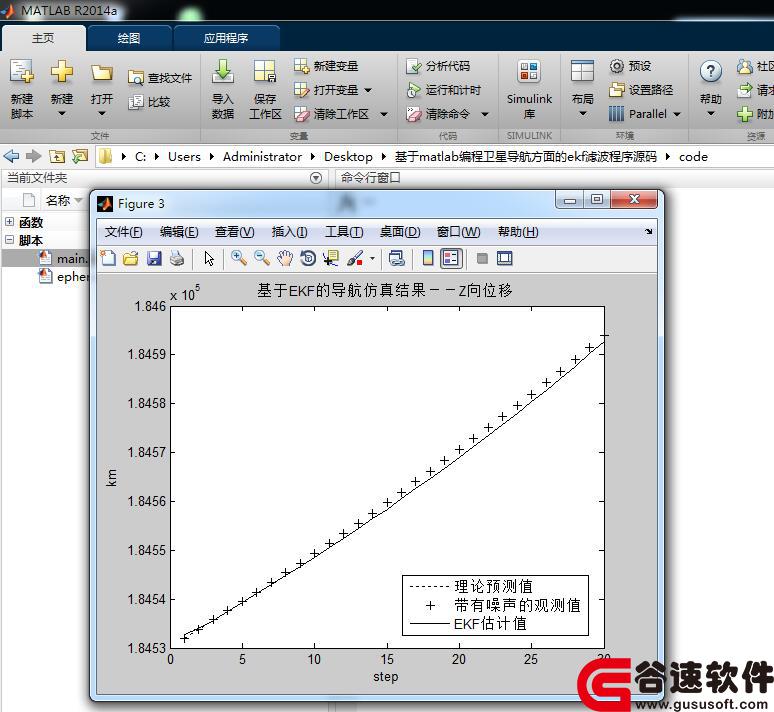774x712 pixels.
Task: Open Figure 3 工具(T) menu
Action: click(344, 232)
